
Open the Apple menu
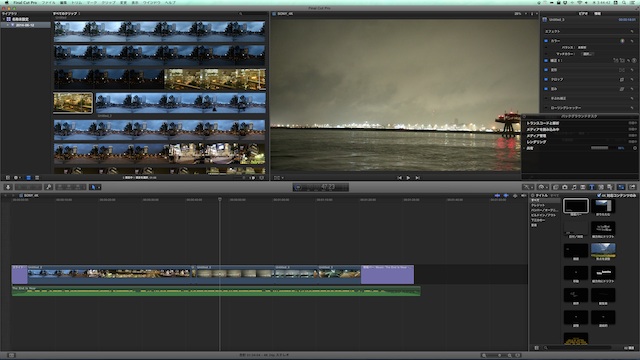point(6,2)
